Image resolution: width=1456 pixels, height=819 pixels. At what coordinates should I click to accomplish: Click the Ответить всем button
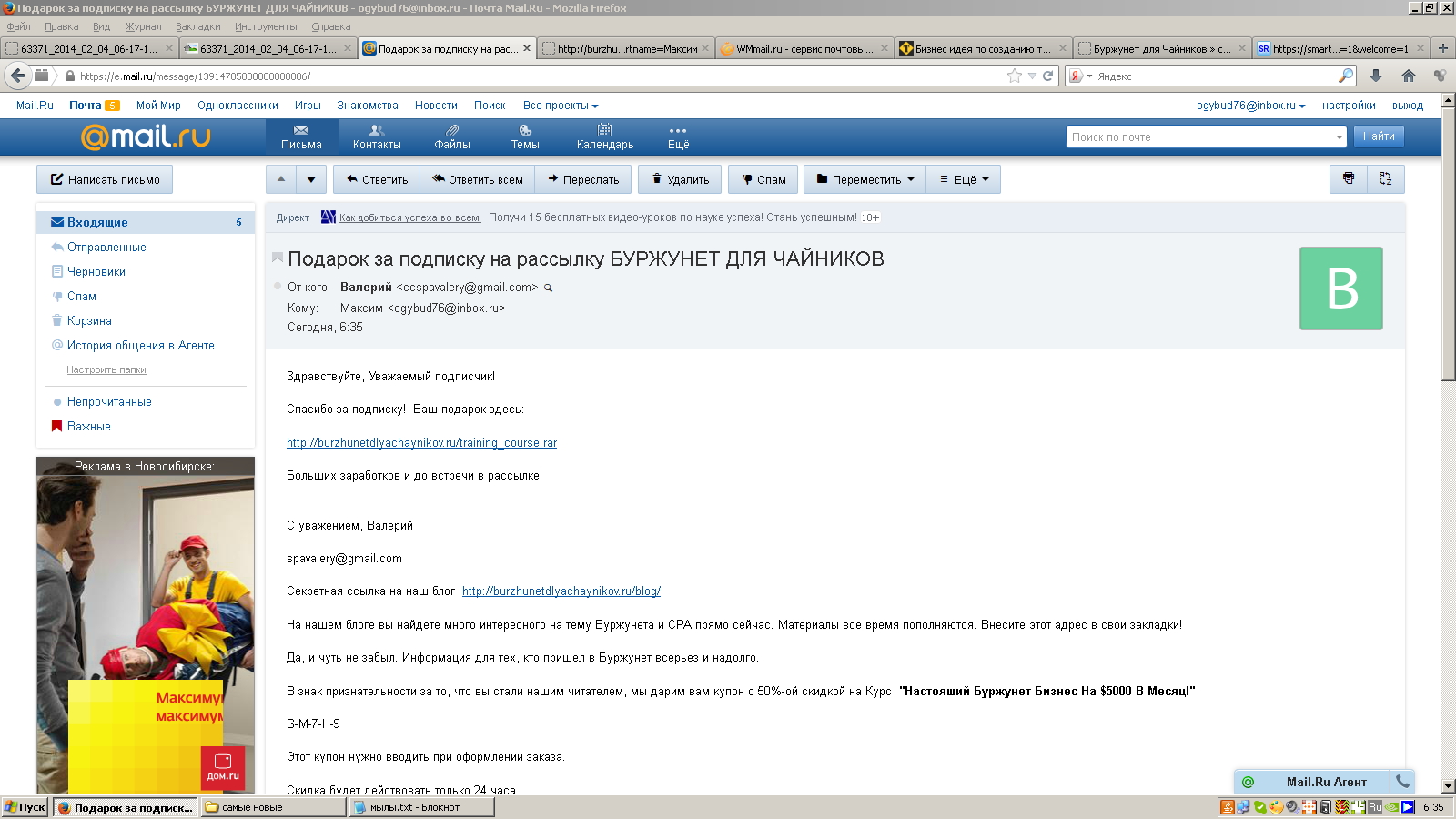click(x=478, y=179)
